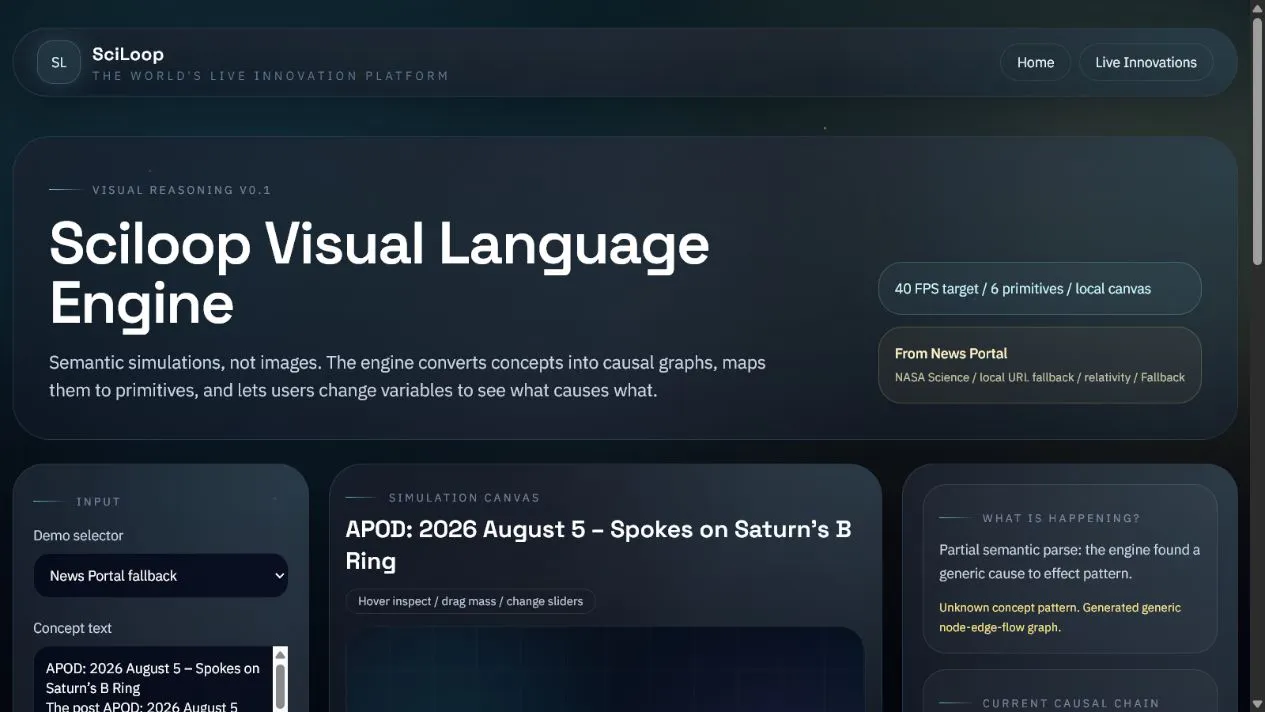The height and width of the screenshot is (712, 1265).
Task: Open the Live Innovations nav link
Action: point(1145,62)
